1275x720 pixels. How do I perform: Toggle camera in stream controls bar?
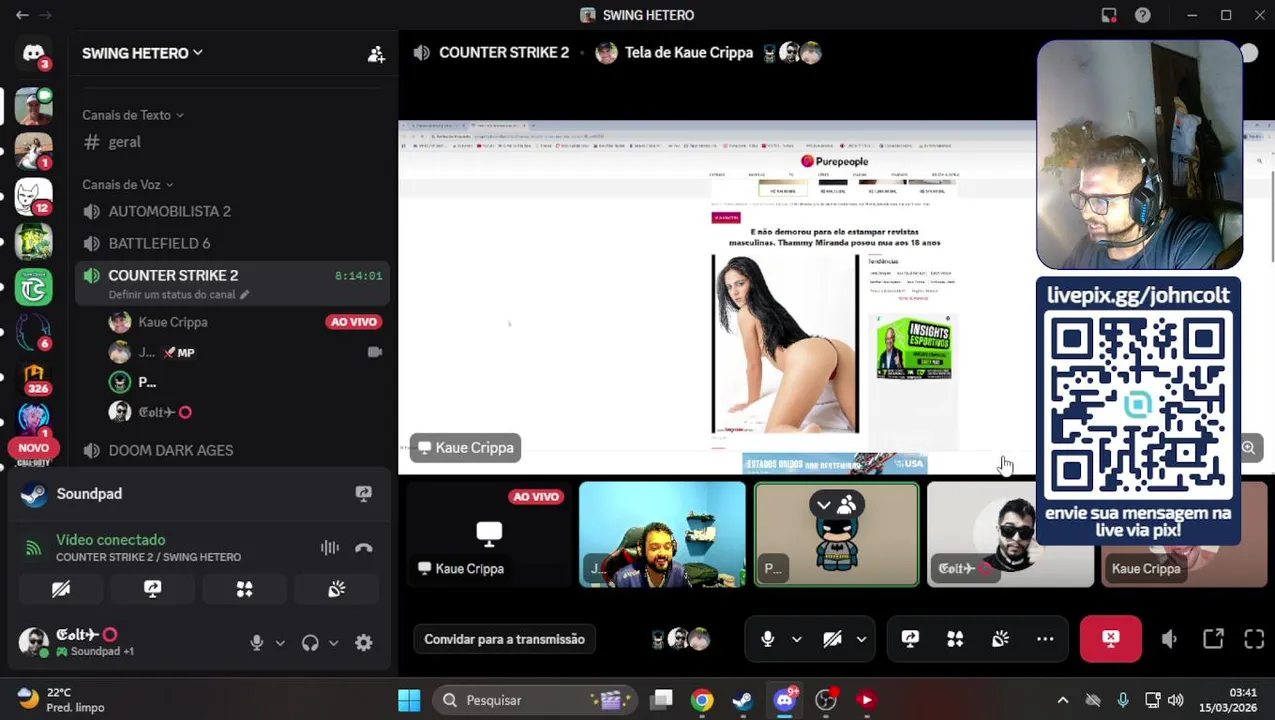coord(832,639)
